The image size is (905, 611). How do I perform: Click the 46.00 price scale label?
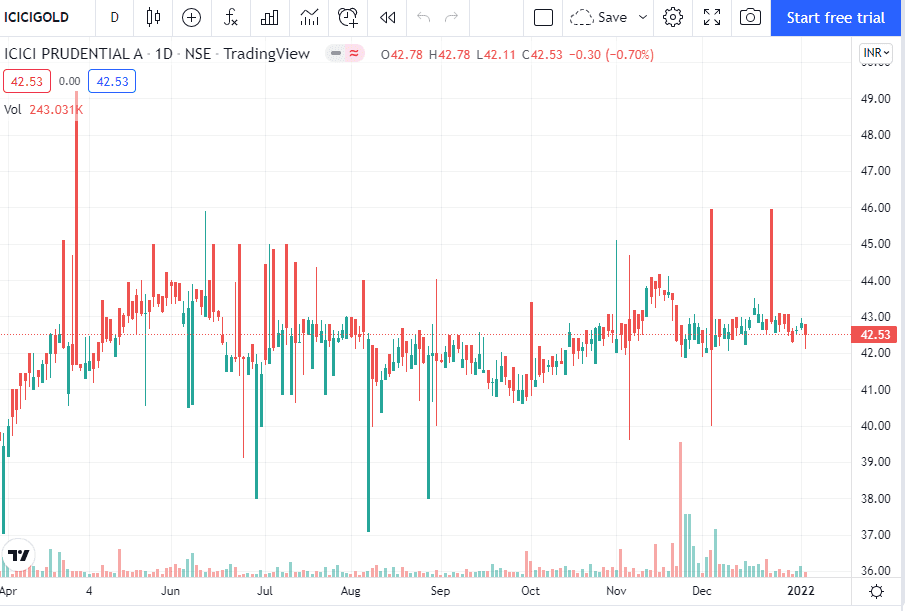[x=876, y=208]
